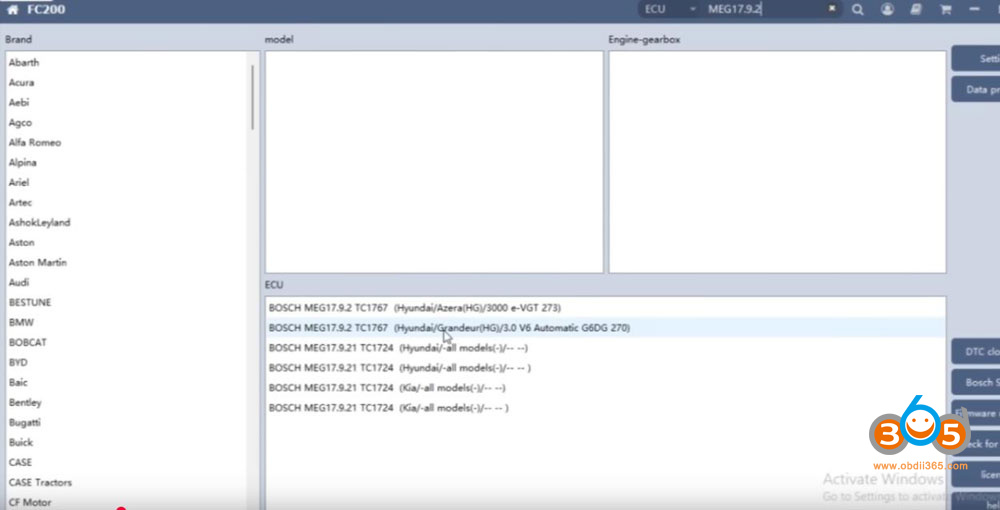Open the shopping cart icon
This screenshot has width=1000, height=510.
(945, 10)
